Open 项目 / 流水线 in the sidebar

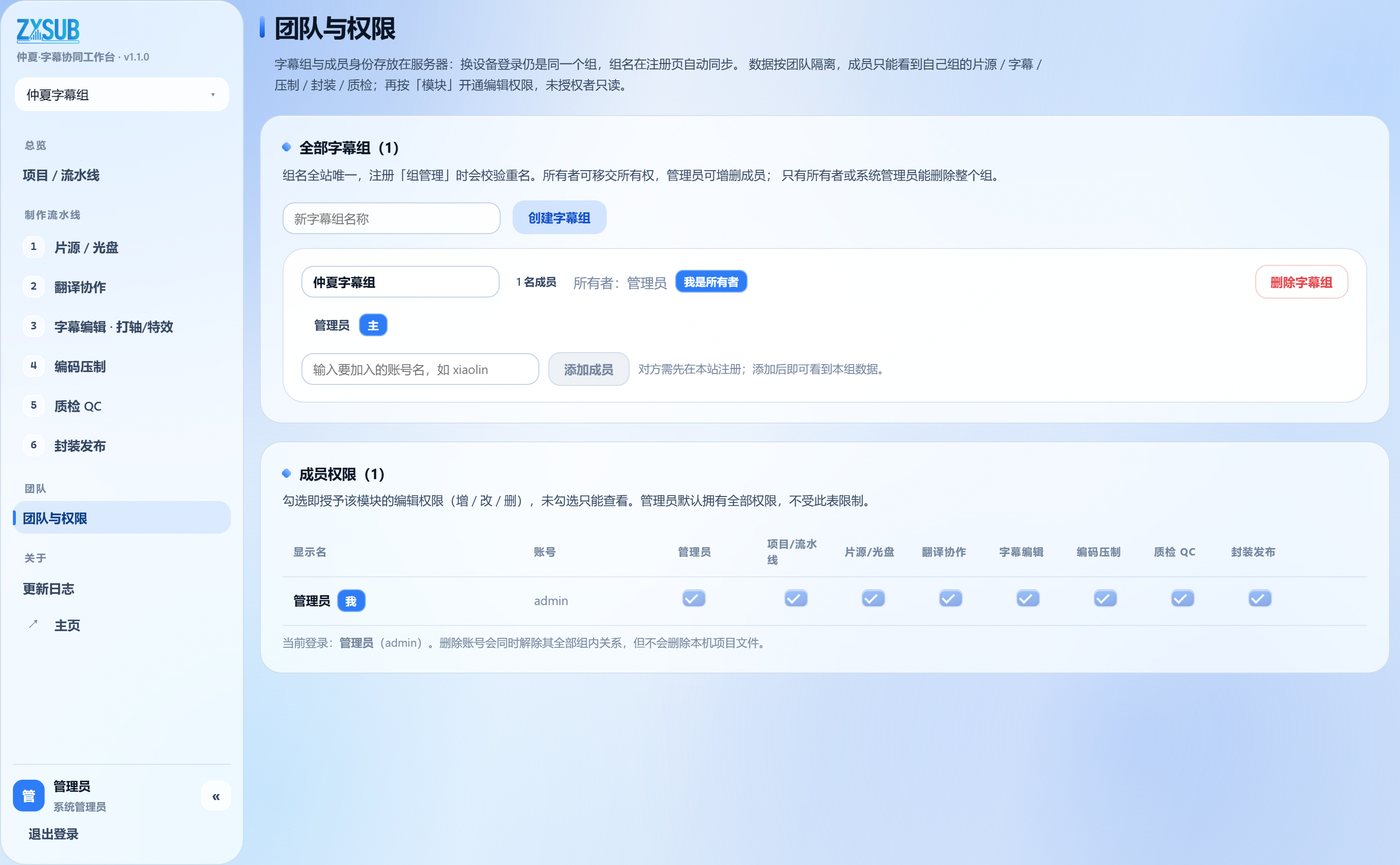click(x=122, y=175)
